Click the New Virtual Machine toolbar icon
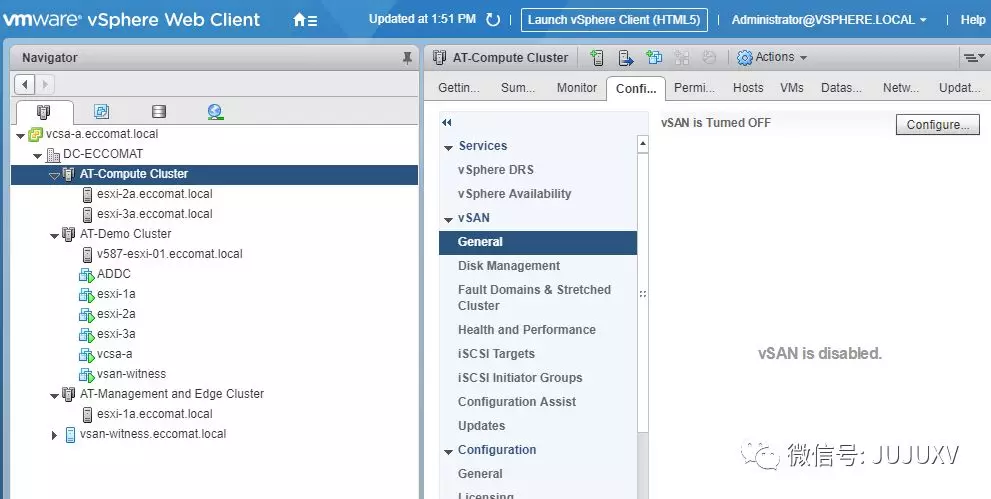 654,57
